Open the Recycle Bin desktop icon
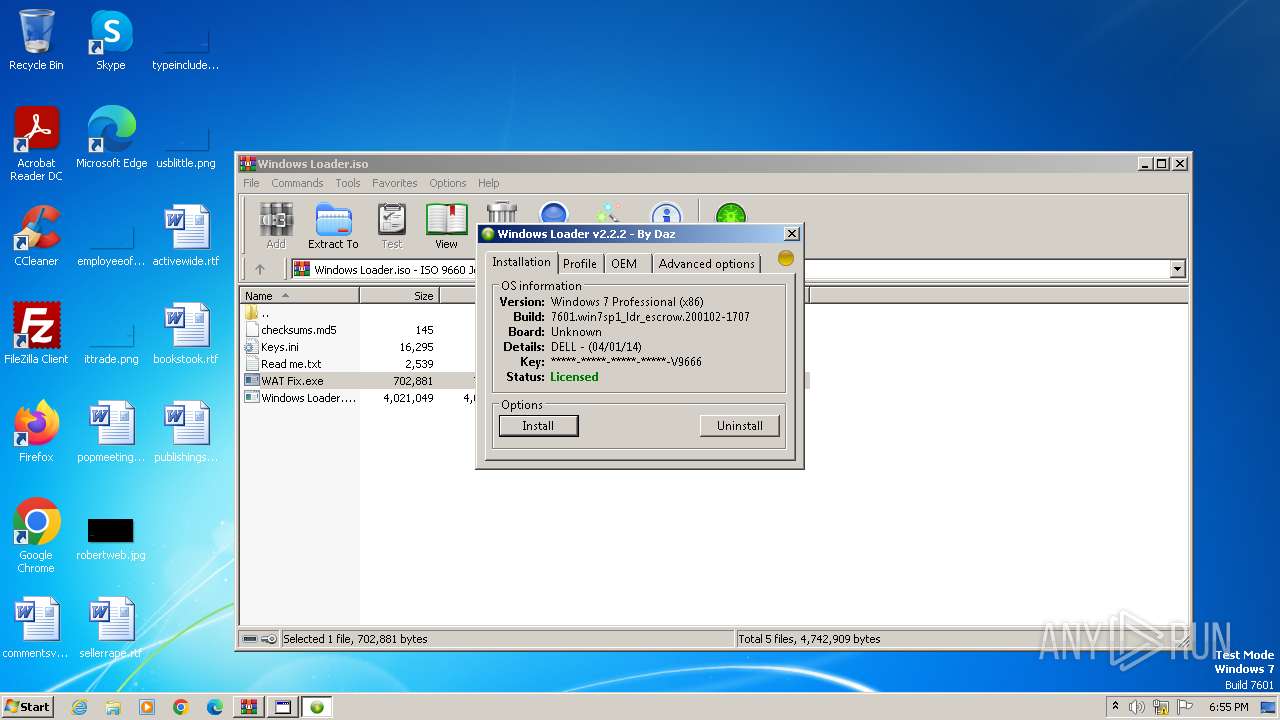This screenshot has height=720, width=1280. 36,40
